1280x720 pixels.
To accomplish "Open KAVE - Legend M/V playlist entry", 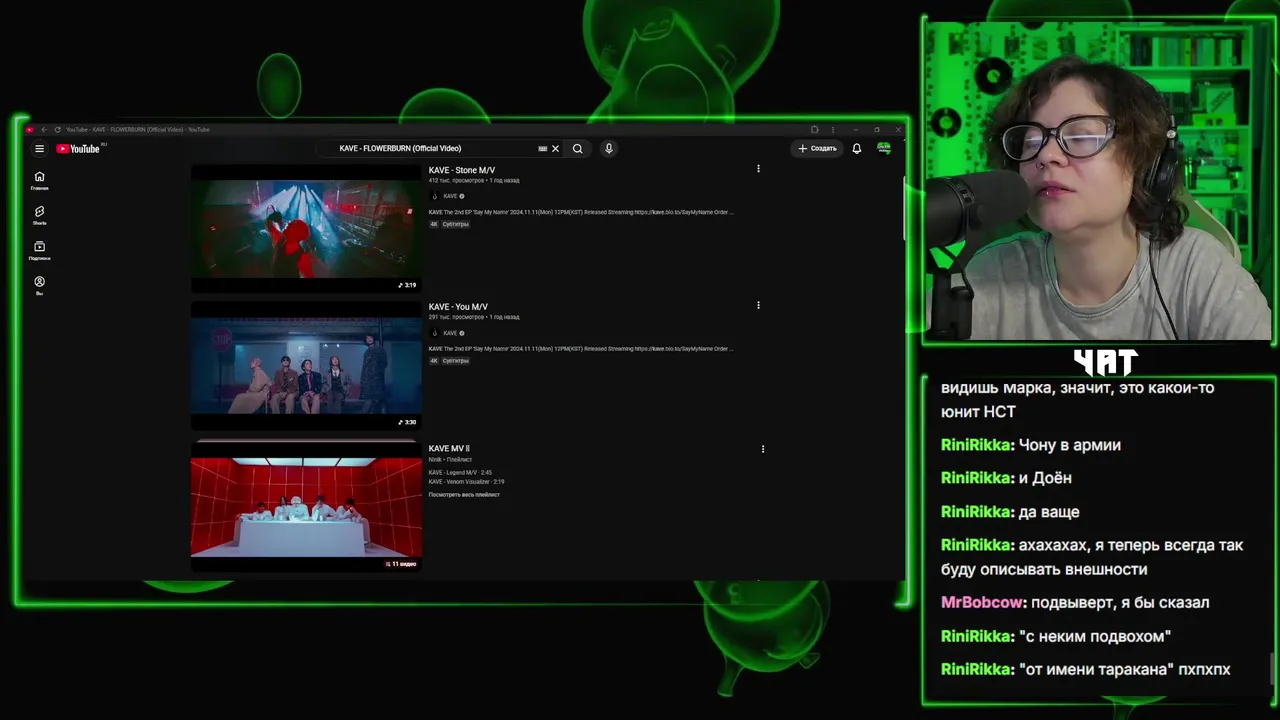I will point(460,473).
